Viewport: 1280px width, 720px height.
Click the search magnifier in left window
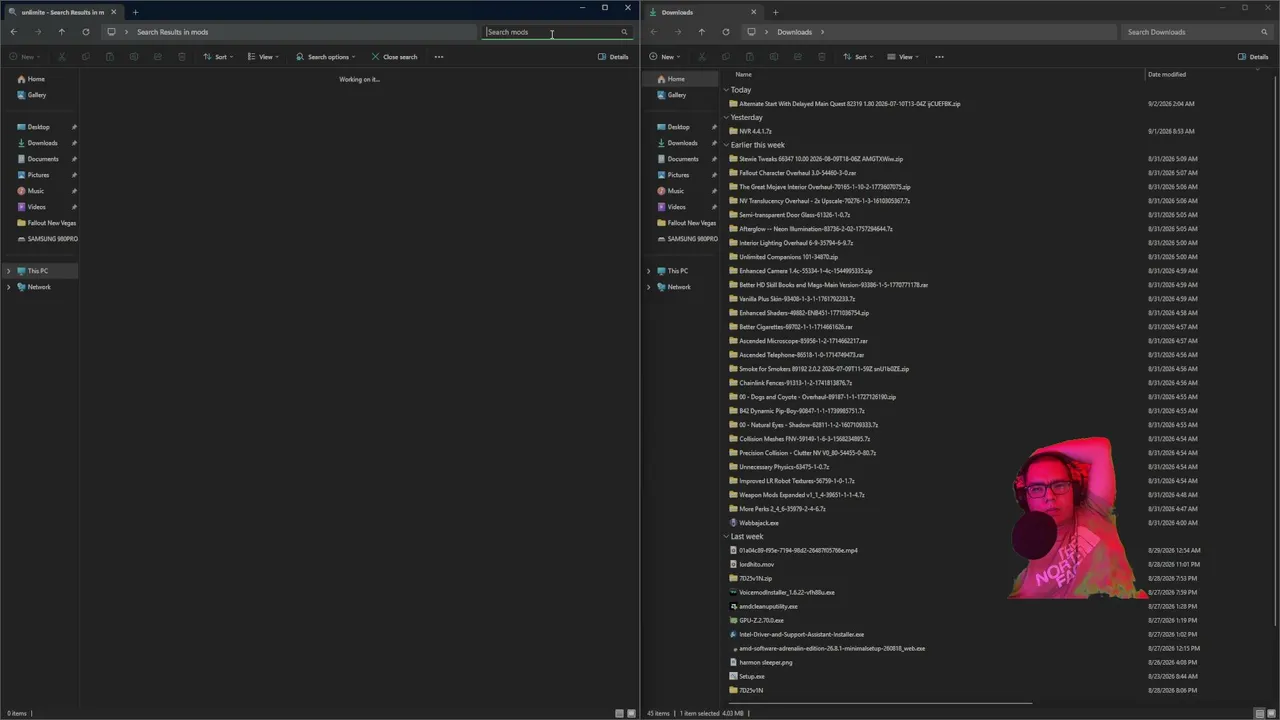[624, 32]
